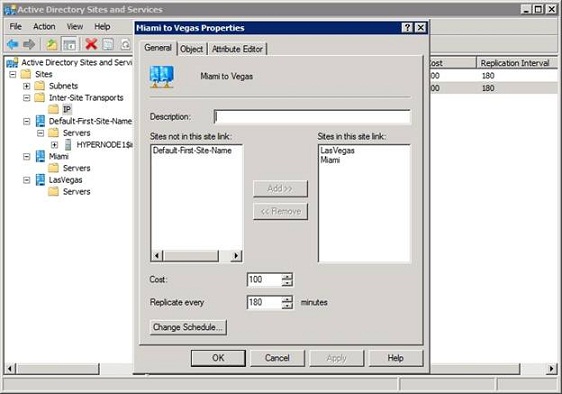Click the OK button
The width and height of the screenshot is (562, 394).
coord(218,358)
